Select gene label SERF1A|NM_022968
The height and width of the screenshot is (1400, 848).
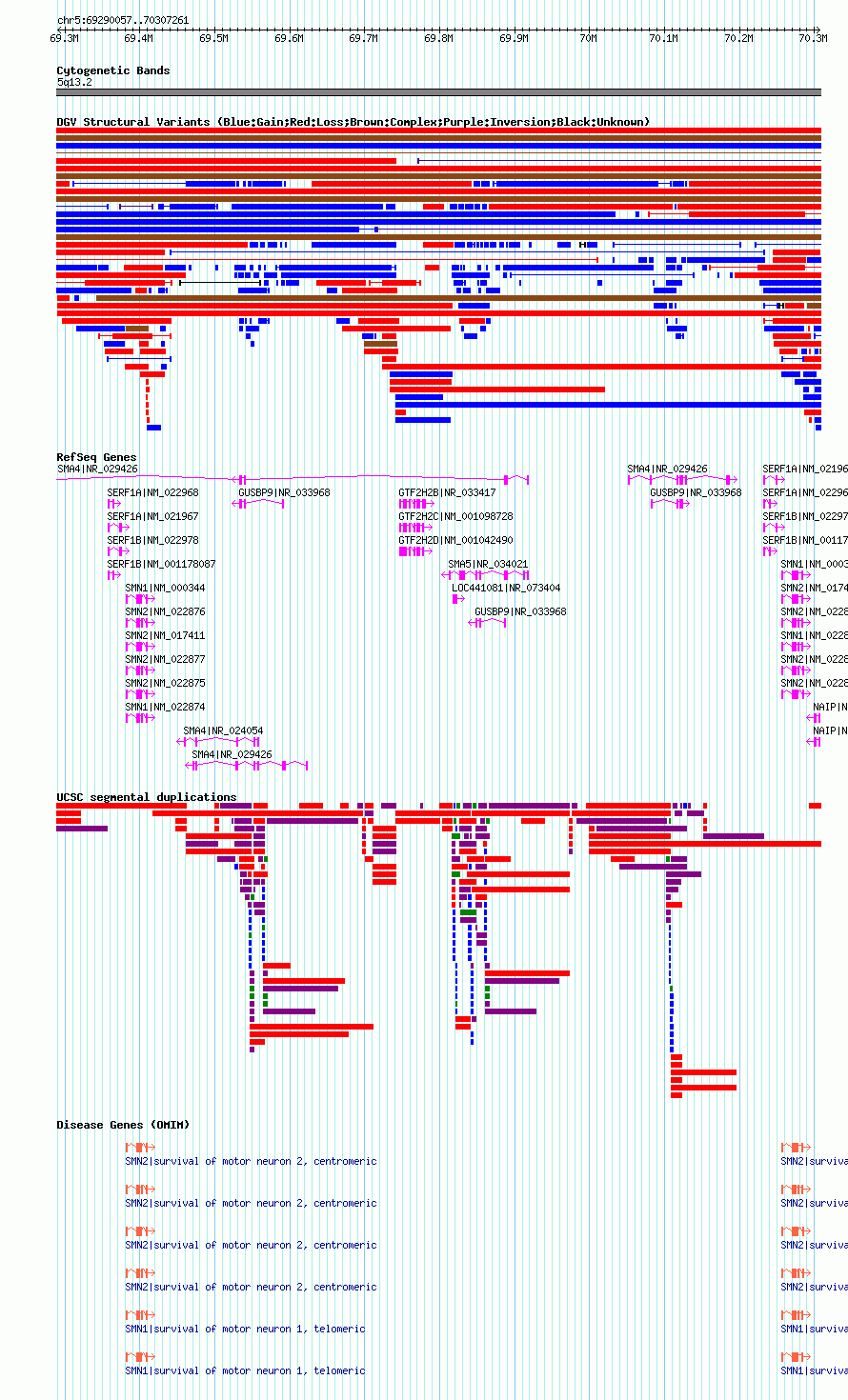coord(152,492)
